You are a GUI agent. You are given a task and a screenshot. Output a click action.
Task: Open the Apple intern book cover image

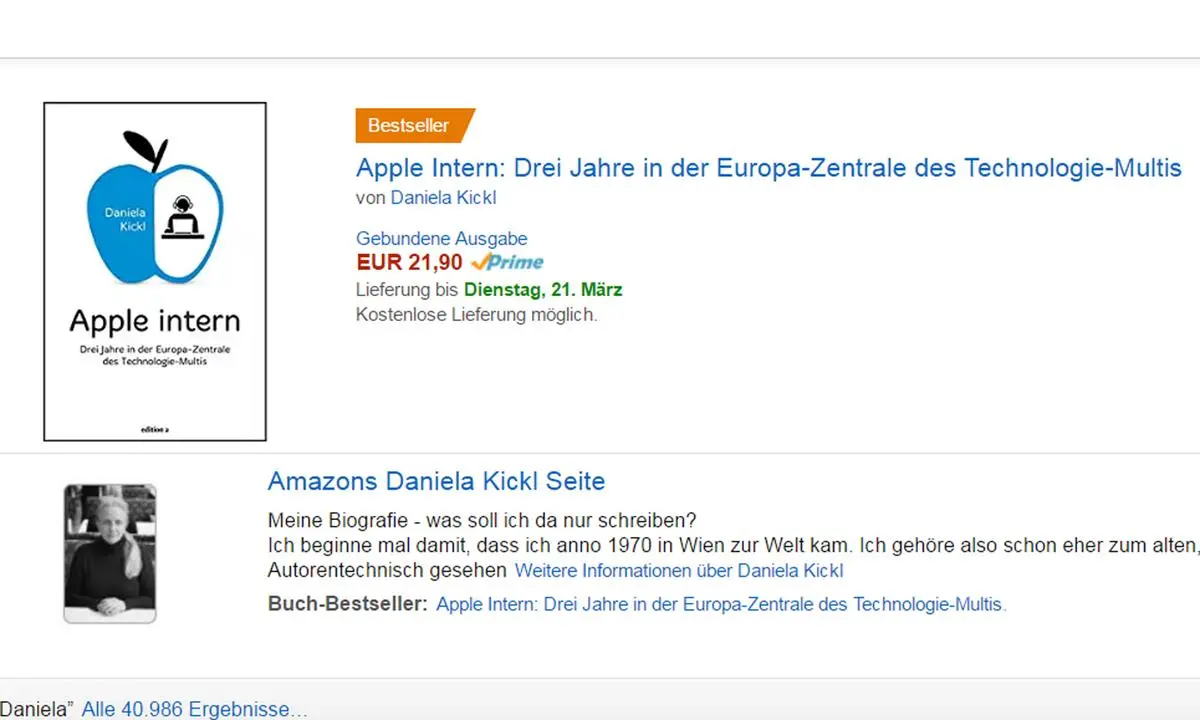pyautogui.click(x=155, y=271)
